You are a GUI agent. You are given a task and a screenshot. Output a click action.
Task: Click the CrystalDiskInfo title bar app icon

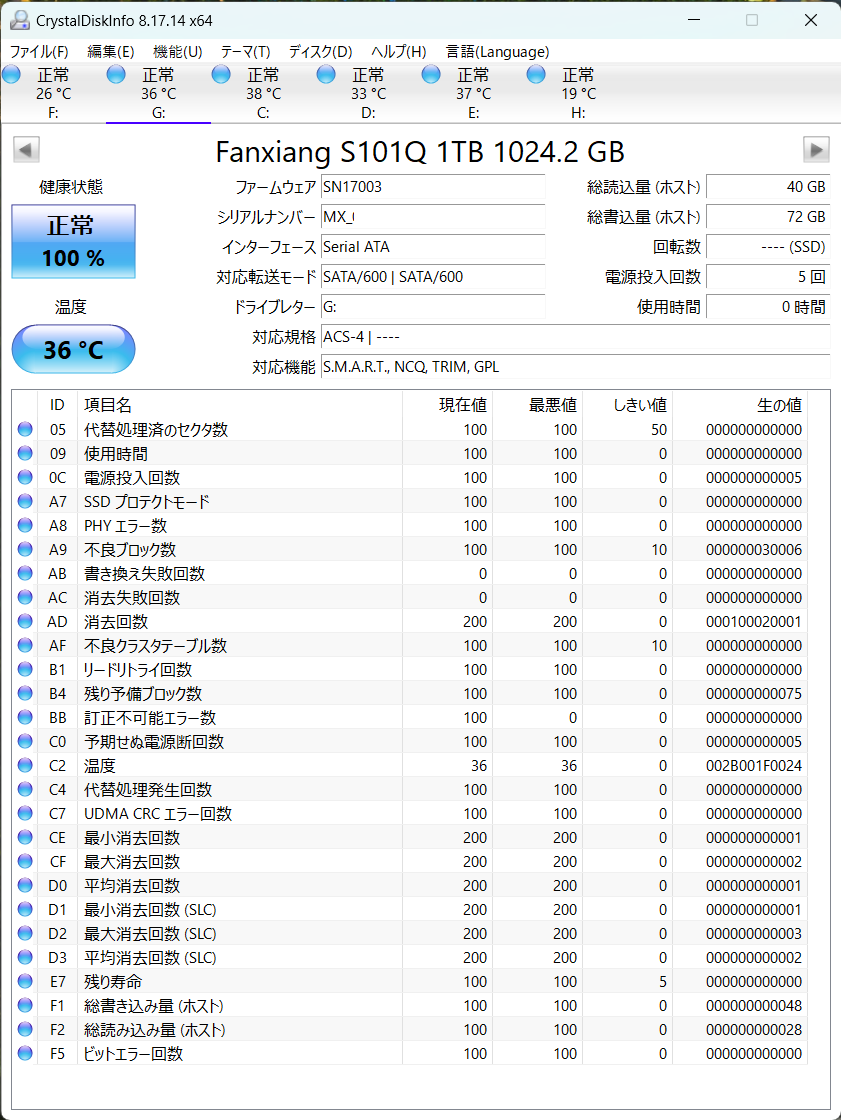tap(19, 20)
